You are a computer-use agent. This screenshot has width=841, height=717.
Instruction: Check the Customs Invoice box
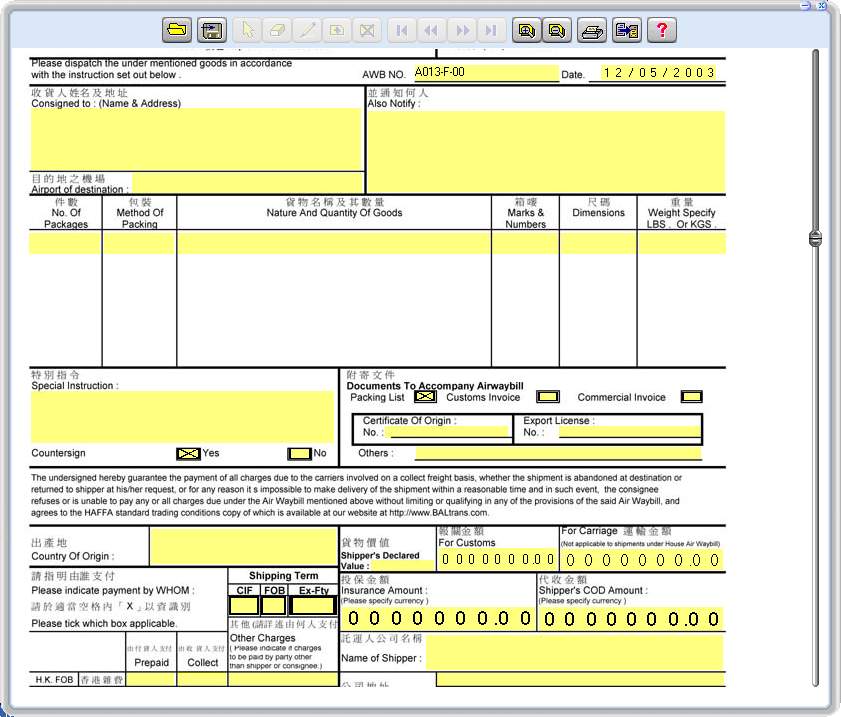[x=547, y=397]
